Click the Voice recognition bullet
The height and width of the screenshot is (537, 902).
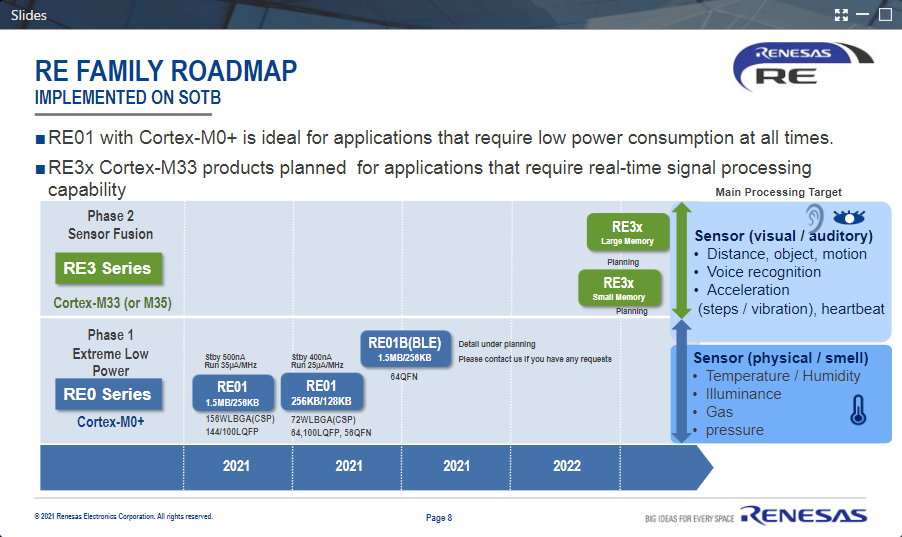763,272
